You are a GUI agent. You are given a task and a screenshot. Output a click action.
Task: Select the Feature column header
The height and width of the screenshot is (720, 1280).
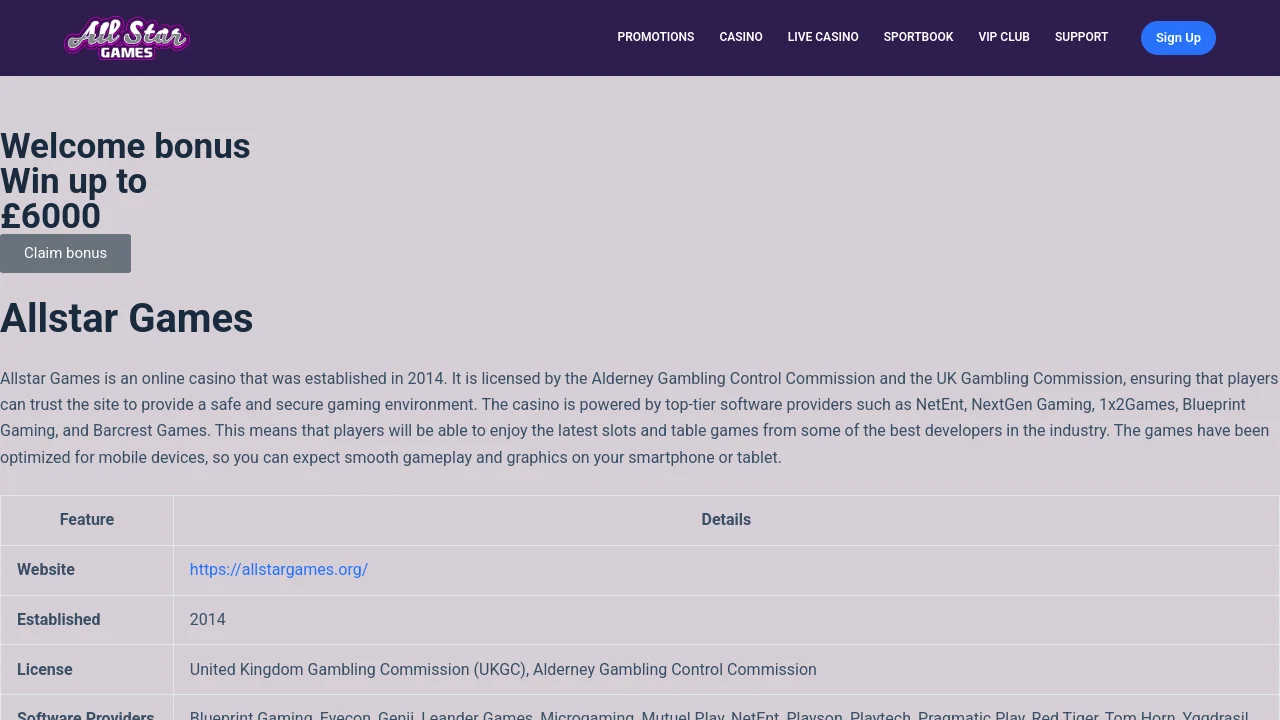87,519
